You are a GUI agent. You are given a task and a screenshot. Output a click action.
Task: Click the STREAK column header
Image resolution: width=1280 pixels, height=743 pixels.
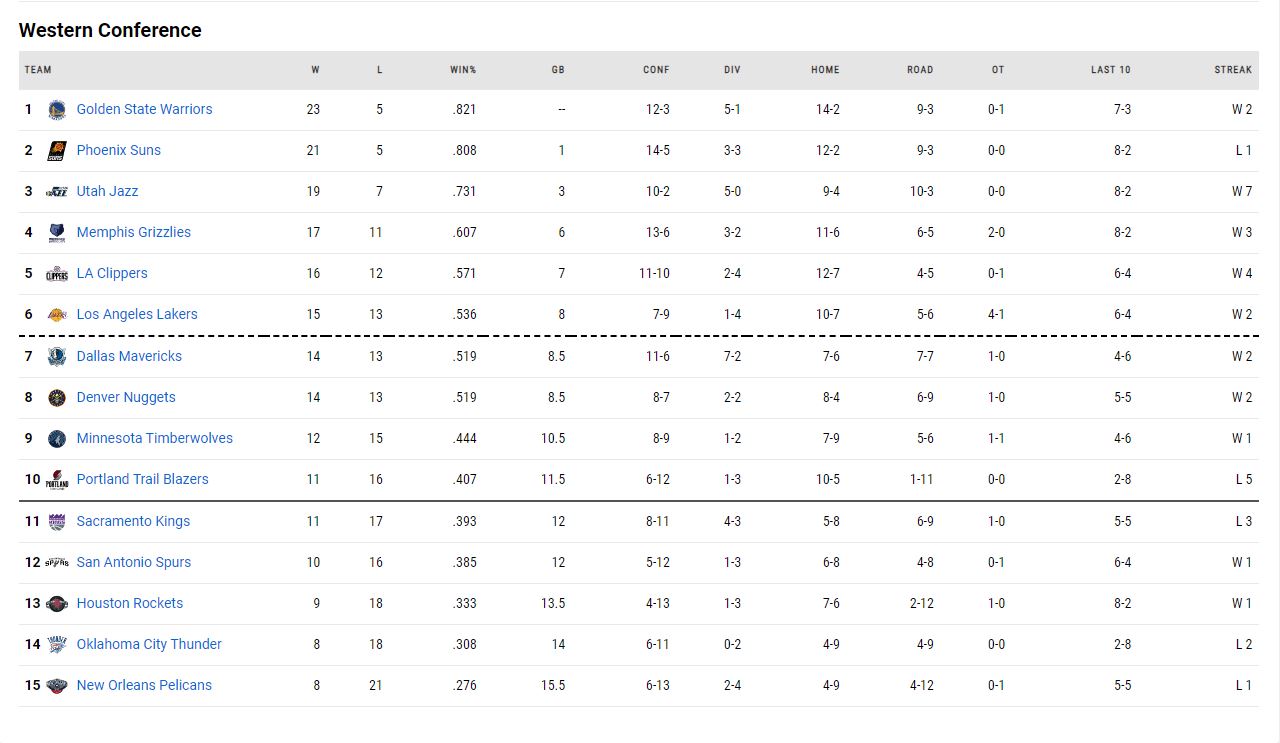(1233, 70)
